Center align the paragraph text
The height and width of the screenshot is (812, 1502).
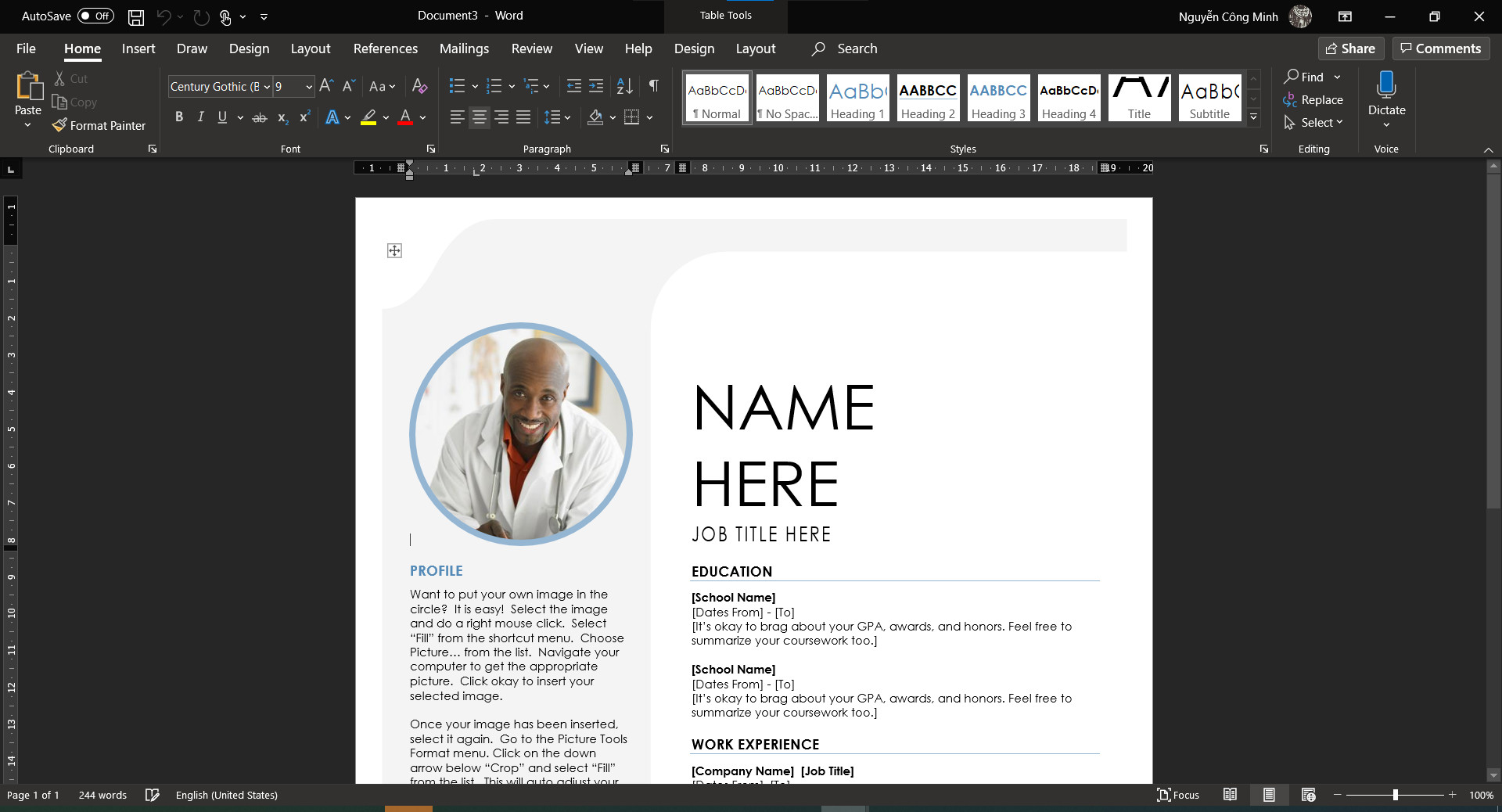(478, 117)
